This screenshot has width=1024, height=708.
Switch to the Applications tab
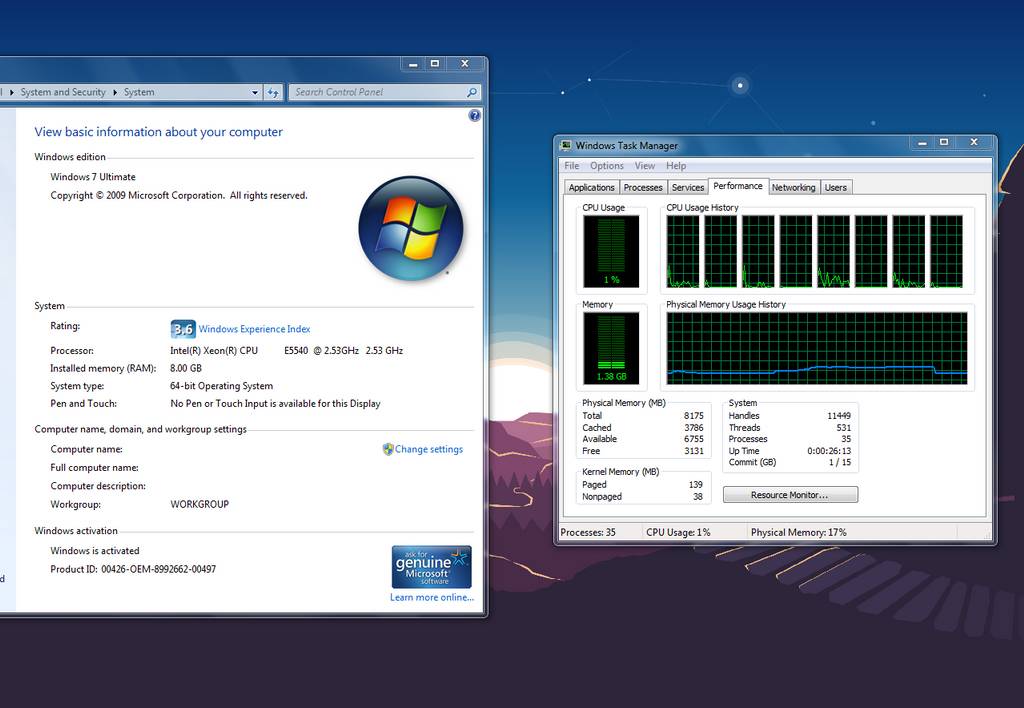point(592,187)
